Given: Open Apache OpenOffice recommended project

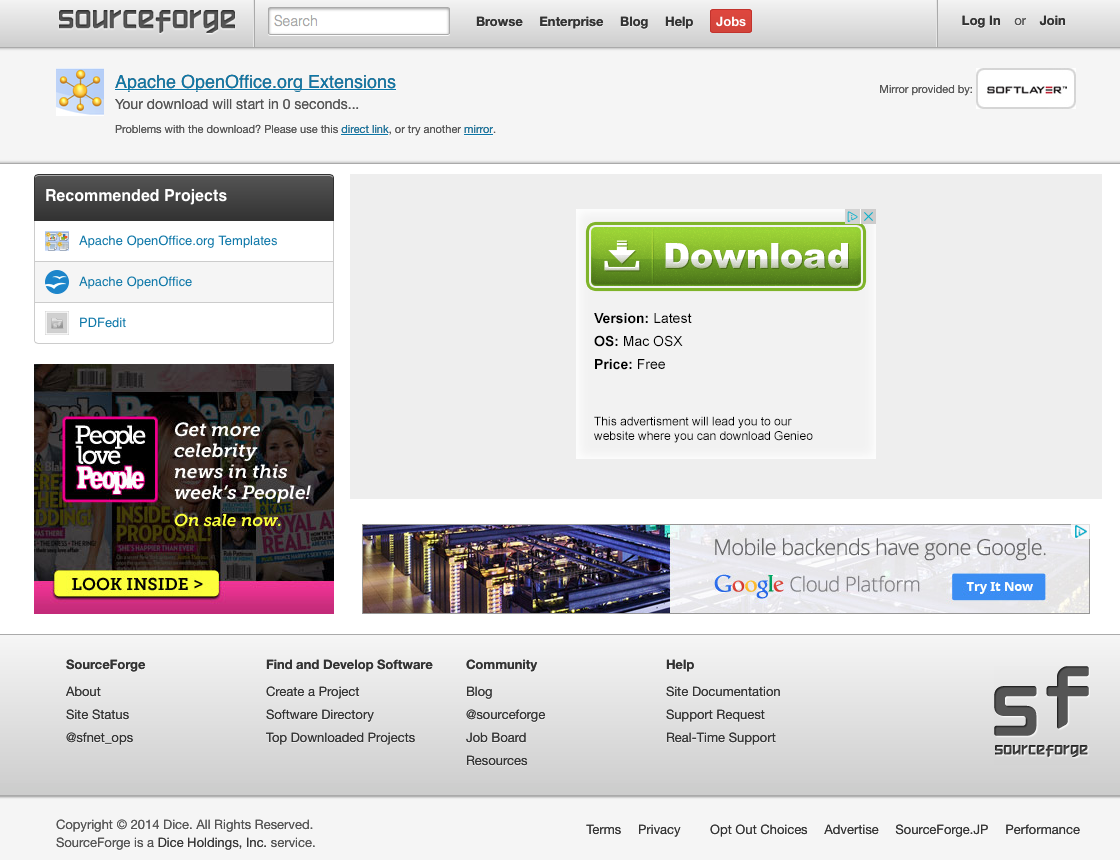Looking at the screenshot, I should (135, 281).
